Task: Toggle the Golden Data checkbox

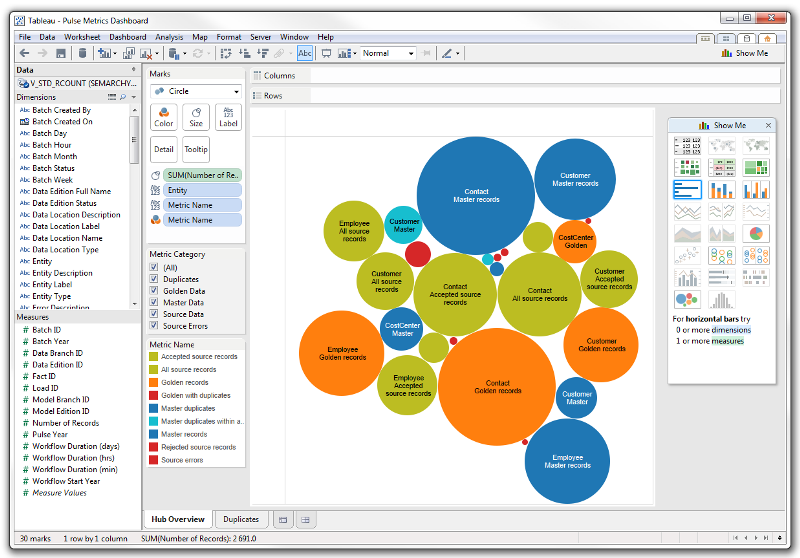Action: pos(154,290)
